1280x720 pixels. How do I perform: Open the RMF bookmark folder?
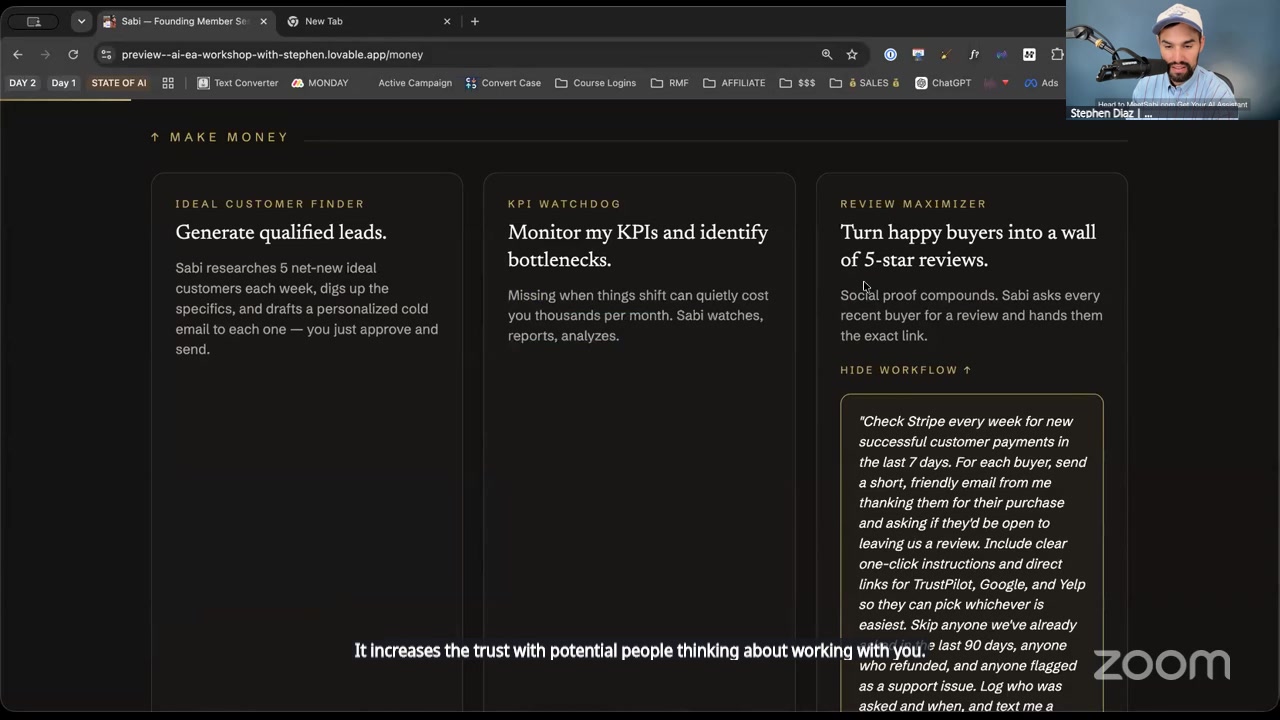tap(670, 83)
